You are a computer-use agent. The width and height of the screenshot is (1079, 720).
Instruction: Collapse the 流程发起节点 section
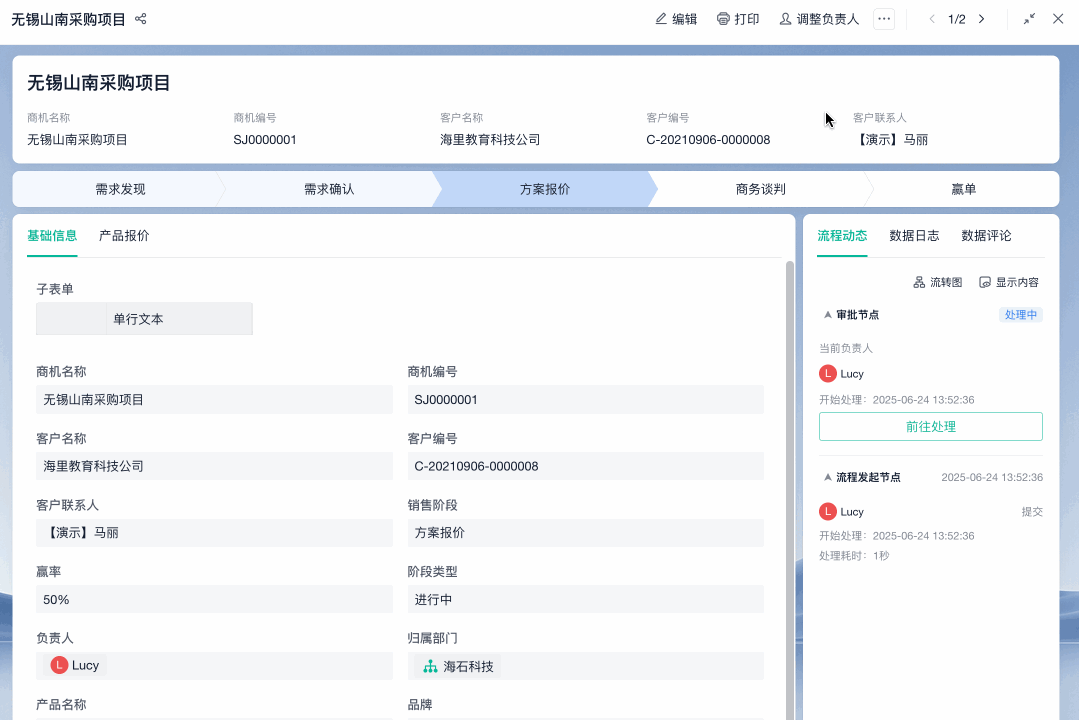pos(828,477)
